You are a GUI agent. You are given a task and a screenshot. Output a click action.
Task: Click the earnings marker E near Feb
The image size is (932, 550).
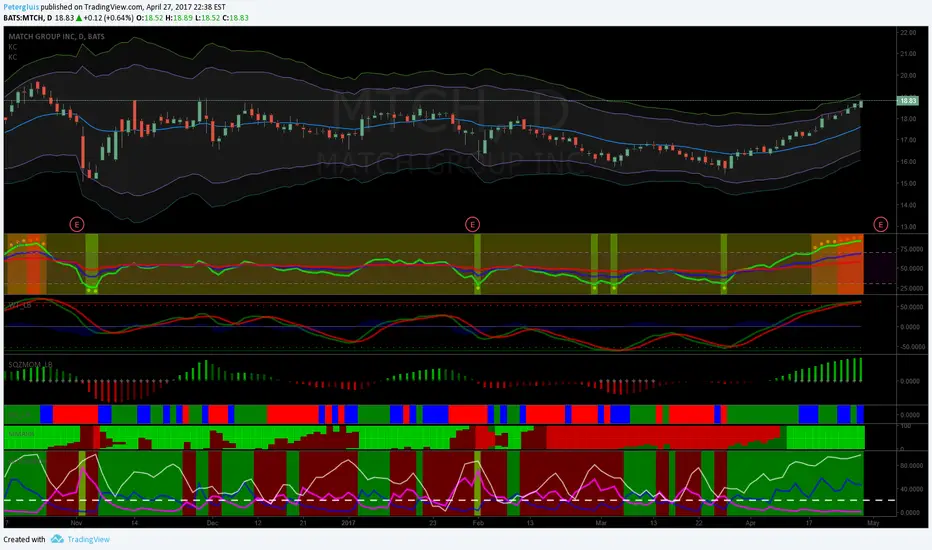tap(472, 224)
